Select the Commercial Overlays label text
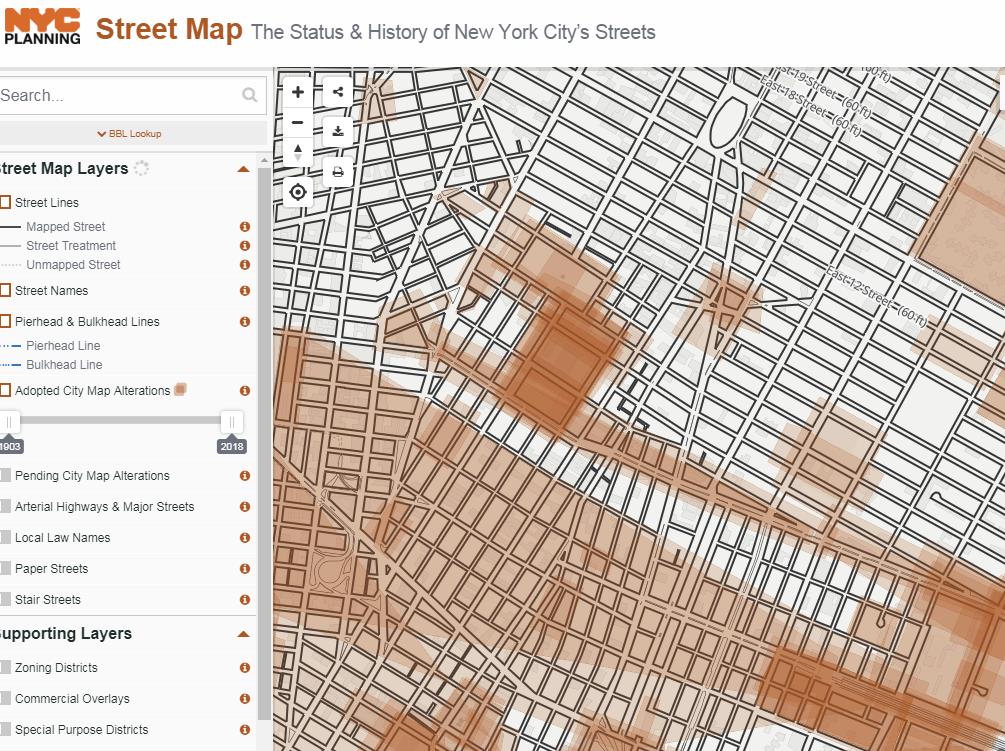This screenshot has height=751, width=1005. pyautogui.click(x=74, y=698)
